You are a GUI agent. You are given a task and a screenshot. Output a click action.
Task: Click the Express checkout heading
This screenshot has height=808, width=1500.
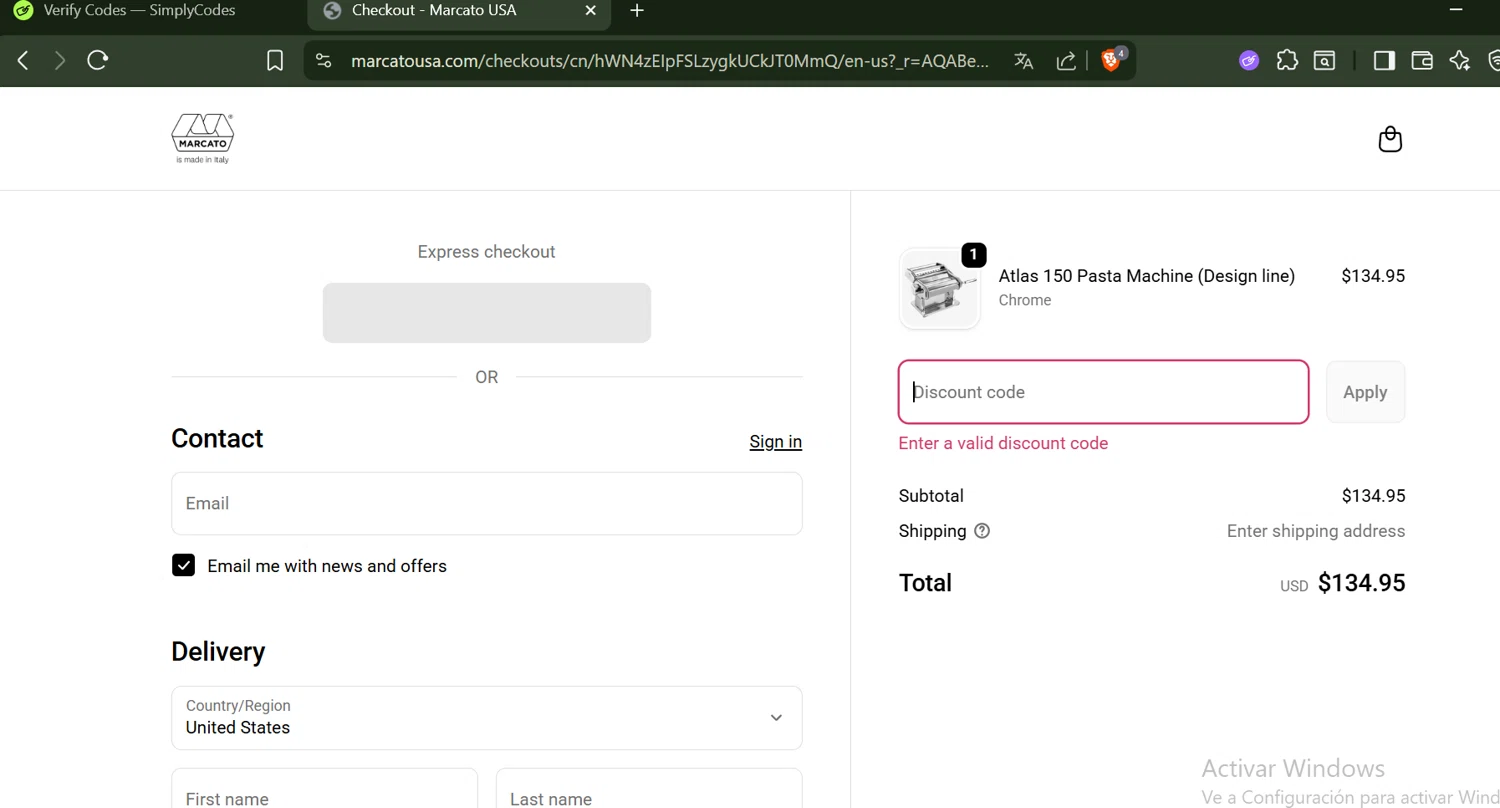[487, 252]
